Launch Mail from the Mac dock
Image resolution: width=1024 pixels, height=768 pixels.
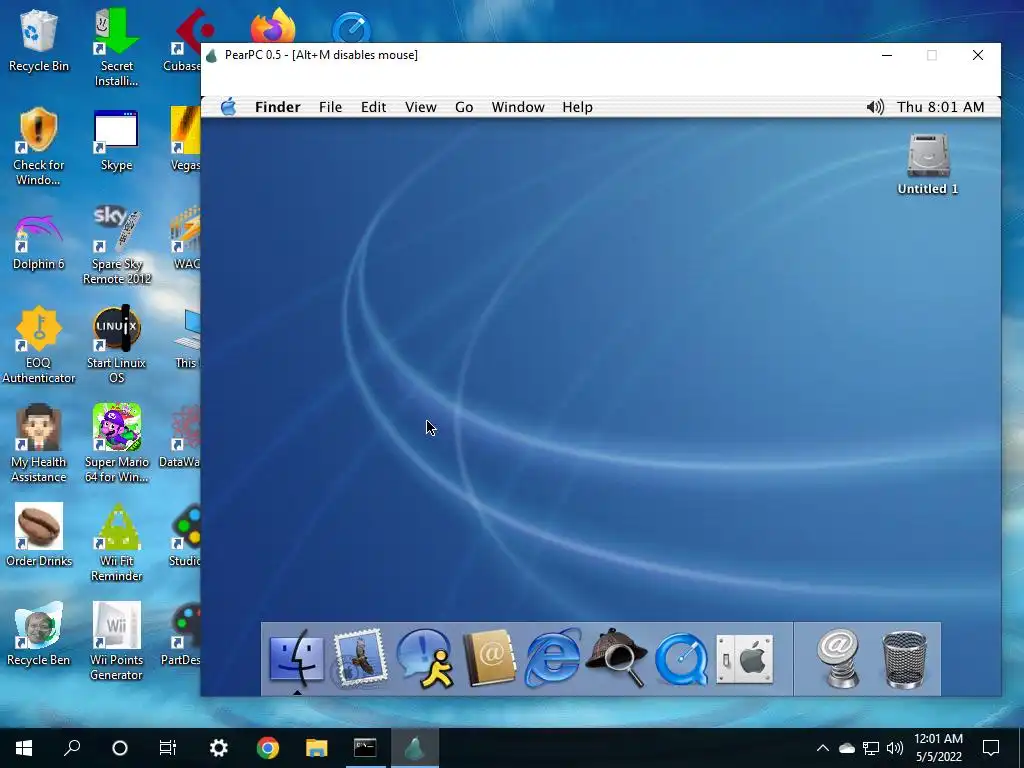360,658
